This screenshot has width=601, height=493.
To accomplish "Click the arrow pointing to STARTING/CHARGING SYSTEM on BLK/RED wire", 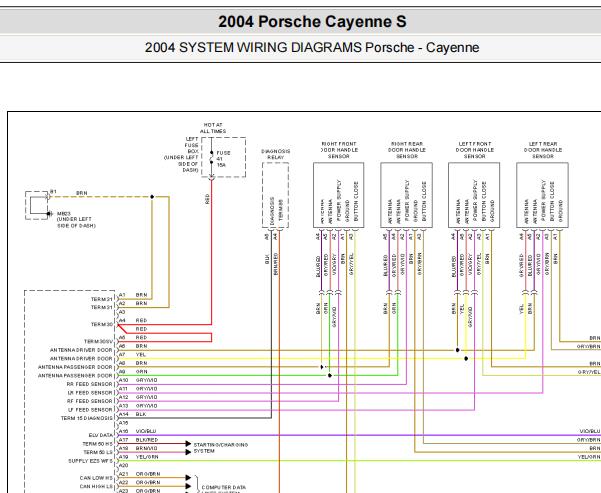I will (188, 444).
